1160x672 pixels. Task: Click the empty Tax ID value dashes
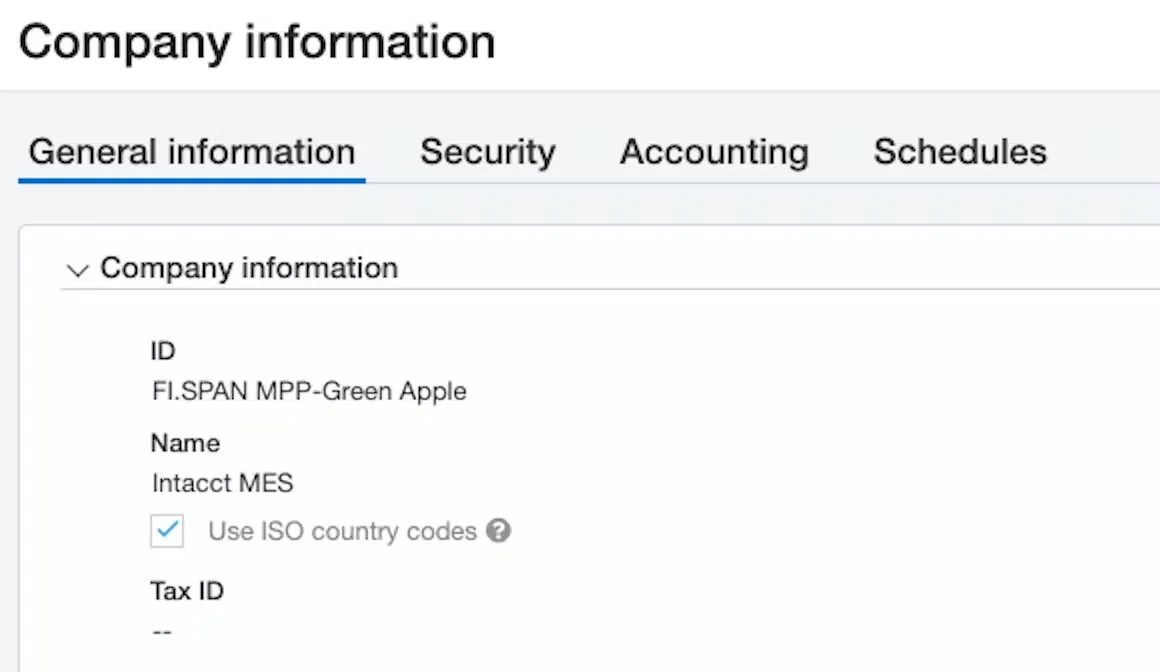point(162,632)
